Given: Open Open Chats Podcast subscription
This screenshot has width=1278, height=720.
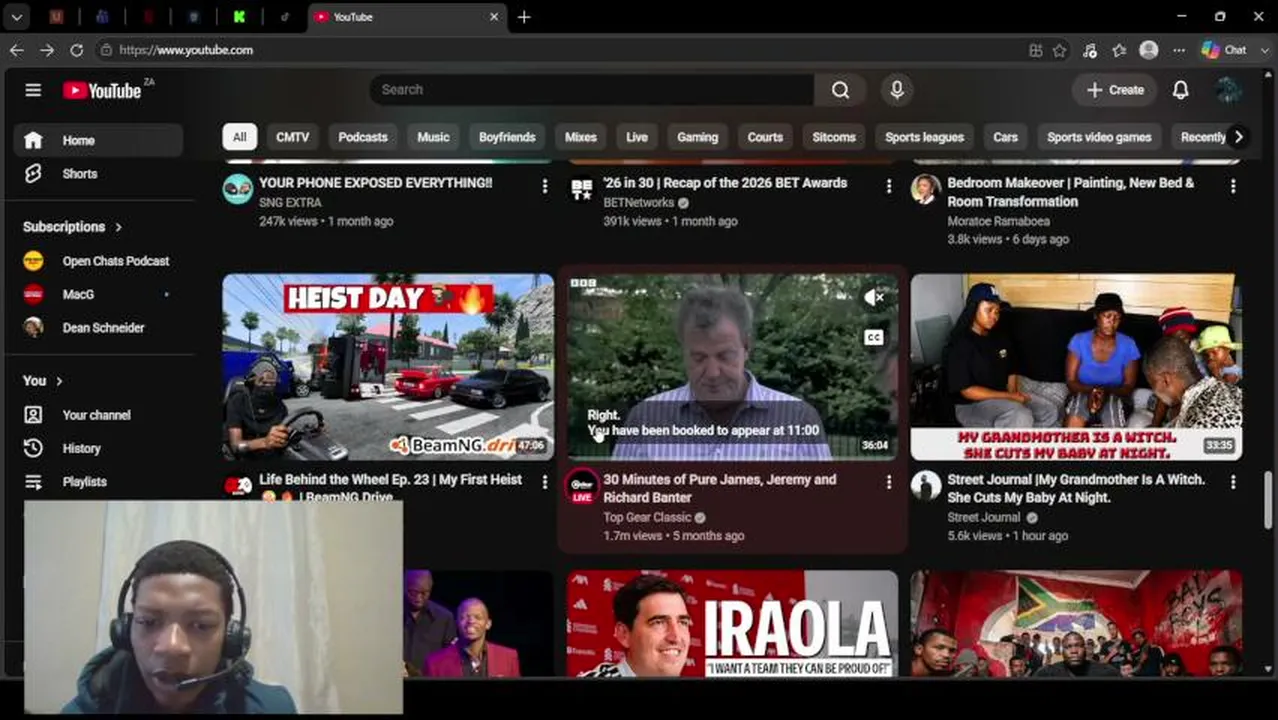Looking at the screenshot, I should (x=98, y=261).
